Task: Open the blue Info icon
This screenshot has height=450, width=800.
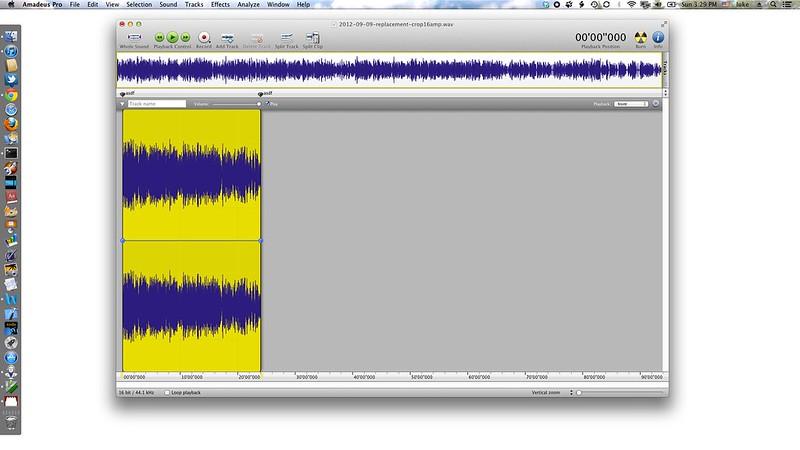Action: point(658,37)
